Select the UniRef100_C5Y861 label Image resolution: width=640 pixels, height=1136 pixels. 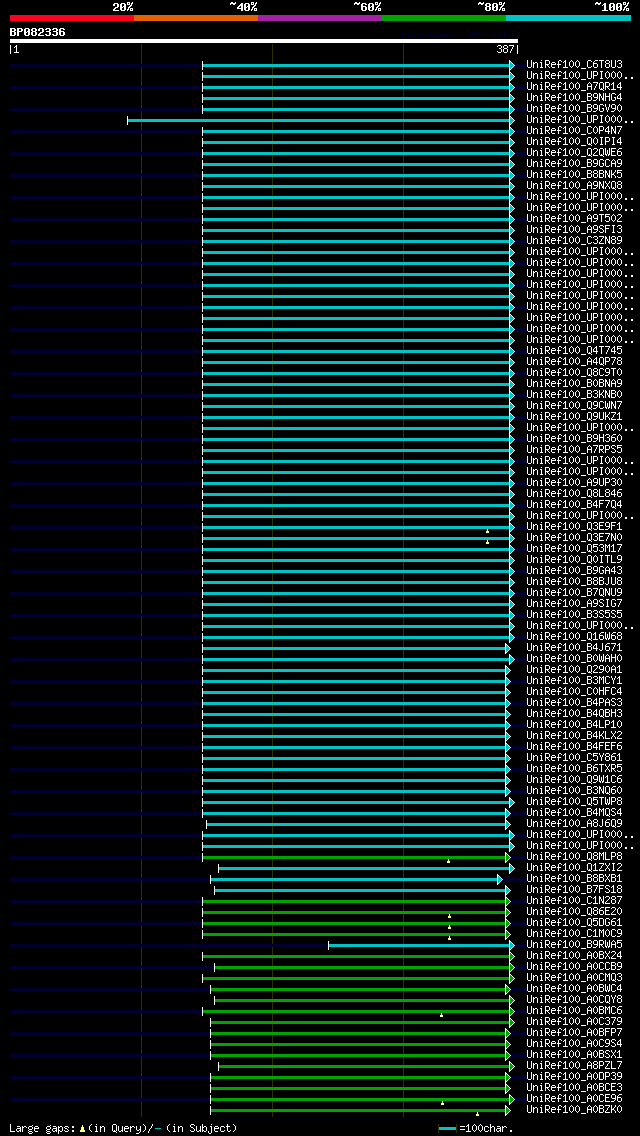pos(574,758)
